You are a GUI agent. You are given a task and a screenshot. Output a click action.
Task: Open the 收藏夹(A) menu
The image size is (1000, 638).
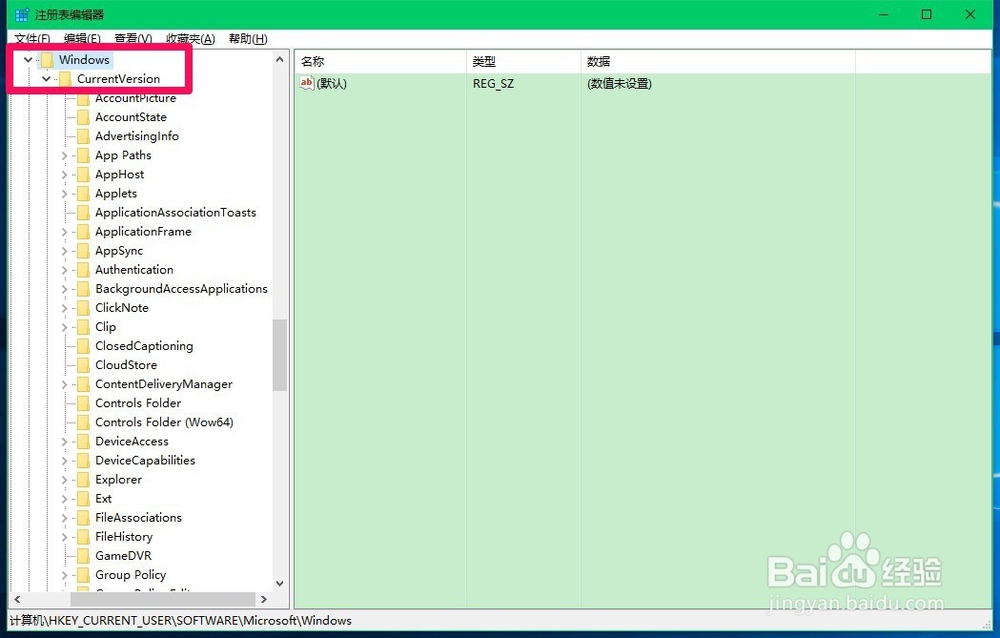pyautogui.click(x=191, y=39)
